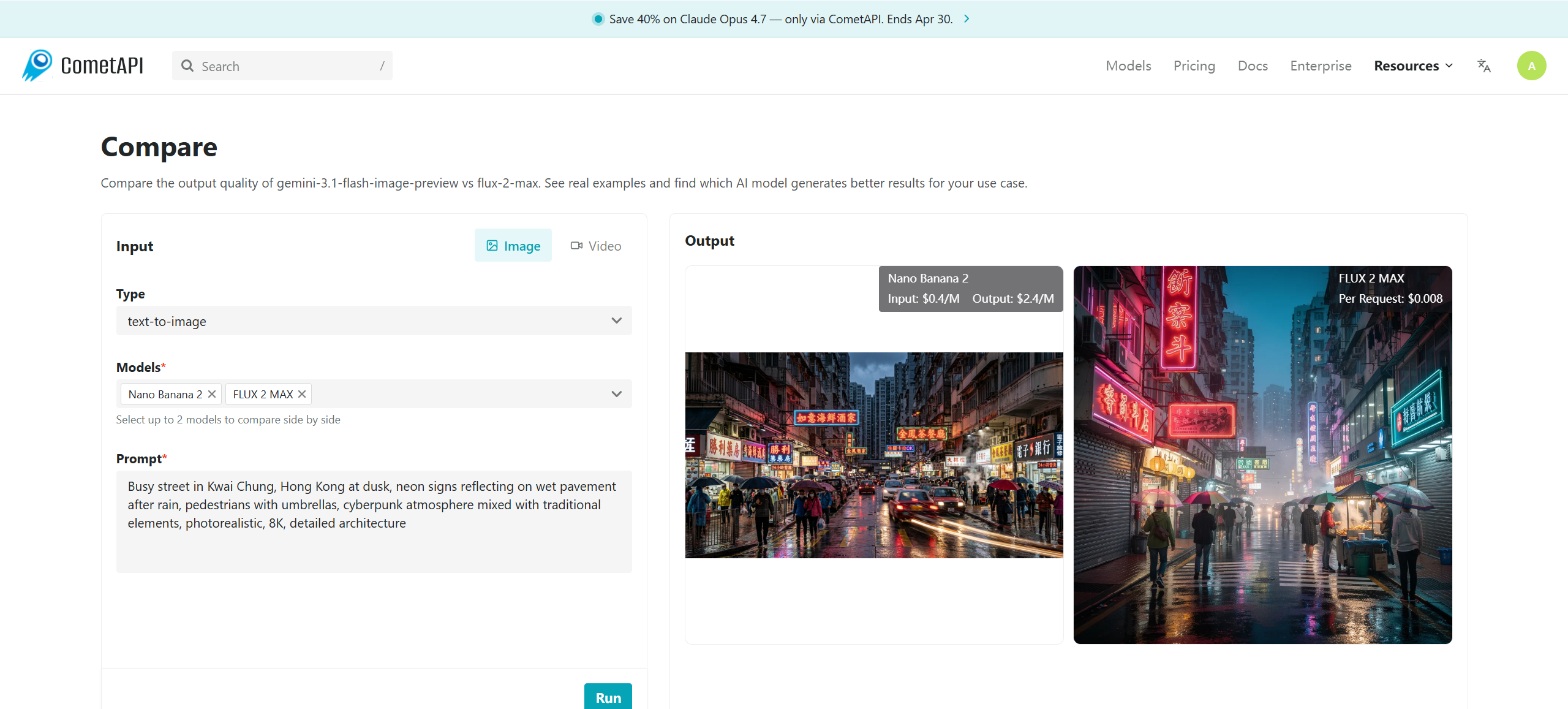Click into the Prompt text area
The width and height of the screenshot is (1568, 709).
click(374, 521)
